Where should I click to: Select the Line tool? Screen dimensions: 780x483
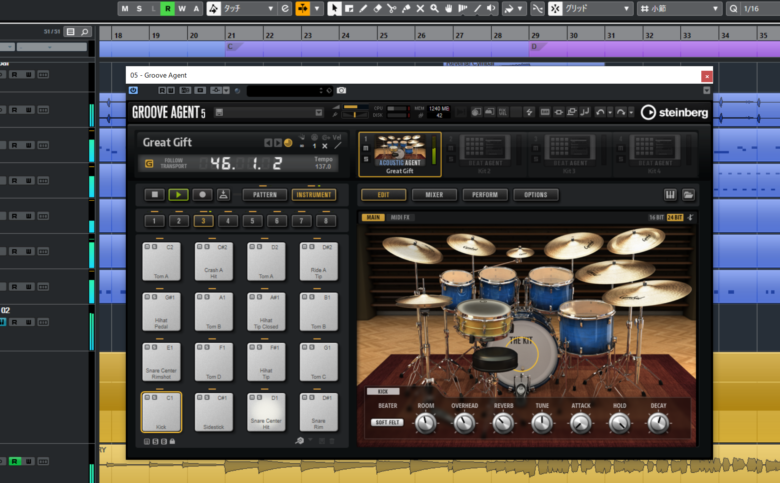[x=478, y=8]
